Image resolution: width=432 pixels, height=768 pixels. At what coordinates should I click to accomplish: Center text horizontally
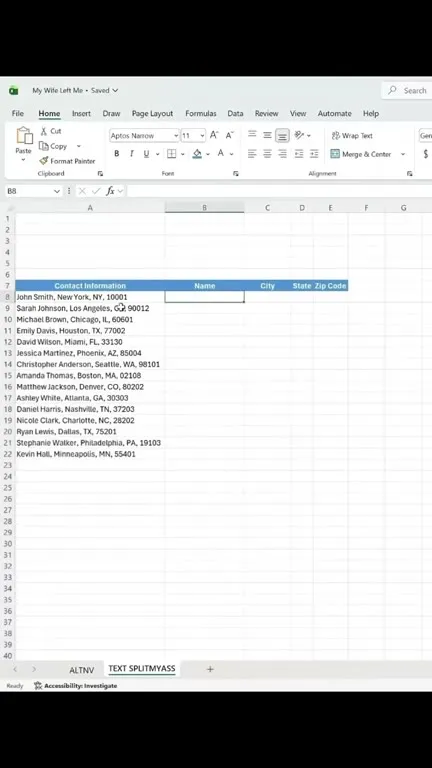[267, 154]
